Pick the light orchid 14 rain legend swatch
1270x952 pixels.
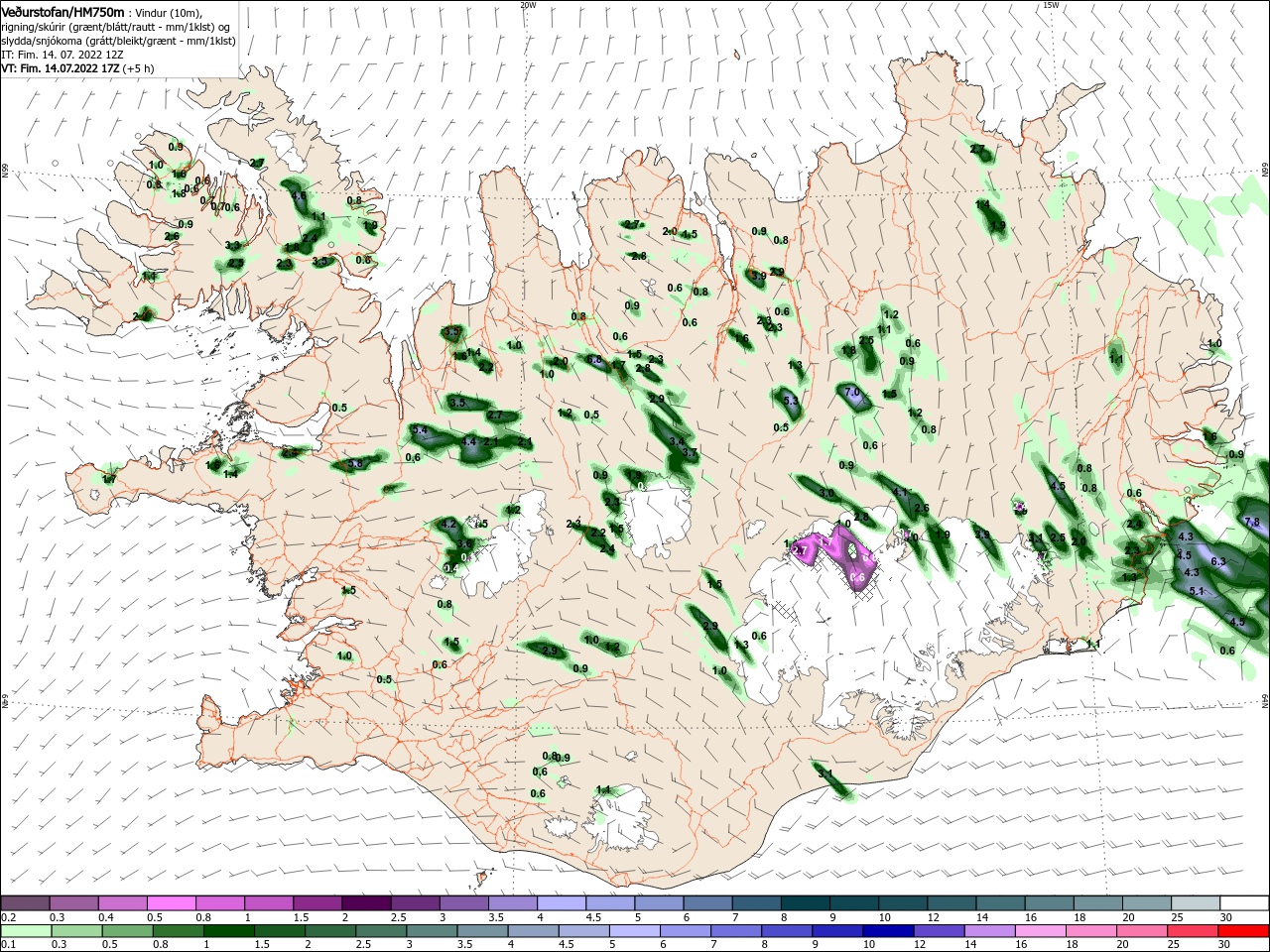(x=990, y=931)
